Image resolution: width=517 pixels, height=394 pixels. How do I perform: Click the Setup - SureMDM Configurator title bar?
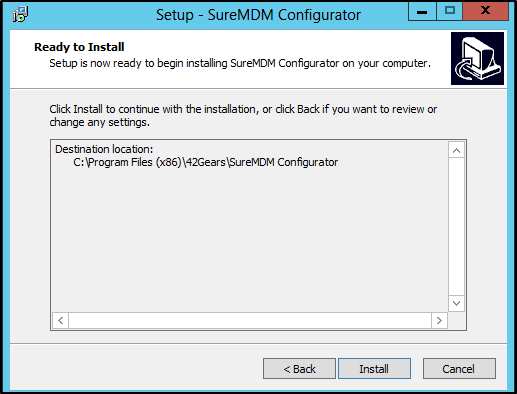258,15
